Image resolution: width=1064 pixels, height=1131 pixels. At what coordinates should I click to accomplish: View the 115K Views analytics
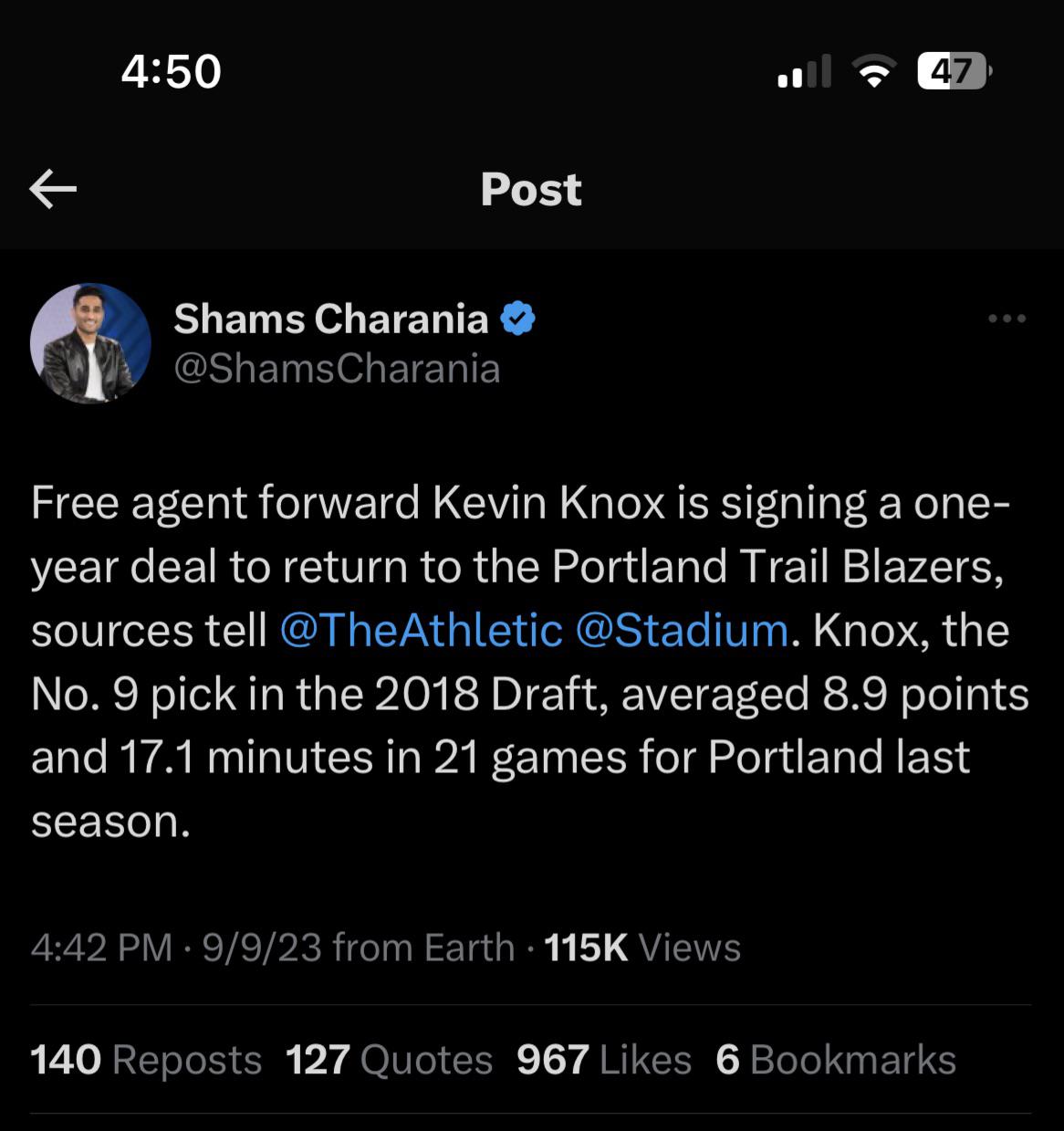pyautogui.click(x=642, y=948)
